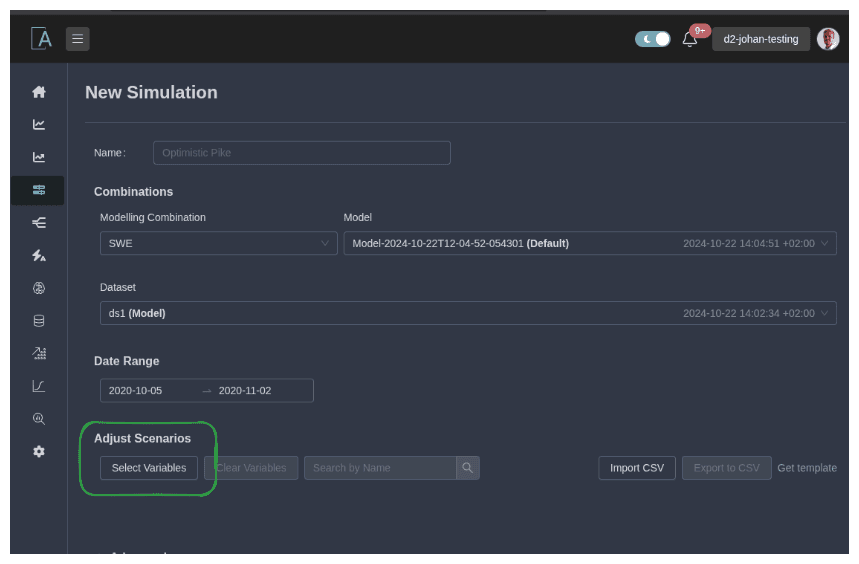Open the branching flow sidebar icon
Screen dimensions: 859x564
tap(39, 223)
